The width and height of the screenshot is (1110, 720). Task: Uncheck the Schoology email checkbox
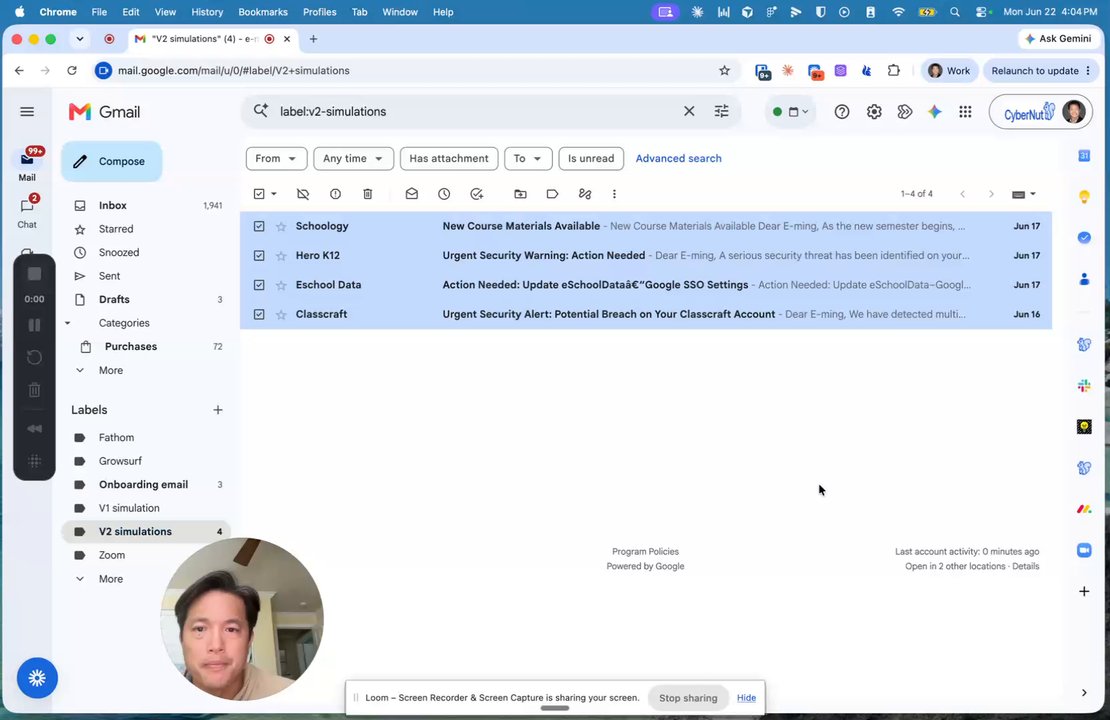(259, 227)
